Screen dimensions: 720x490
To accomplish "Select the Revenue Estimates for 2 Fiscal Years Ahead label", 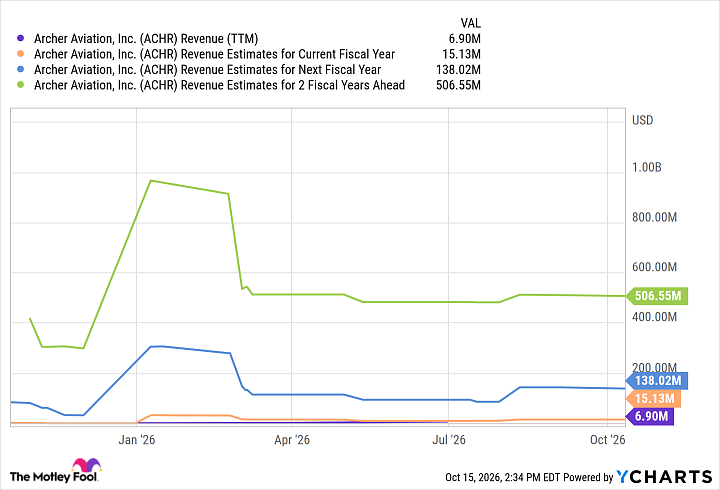I will click(x=219, y=85).
